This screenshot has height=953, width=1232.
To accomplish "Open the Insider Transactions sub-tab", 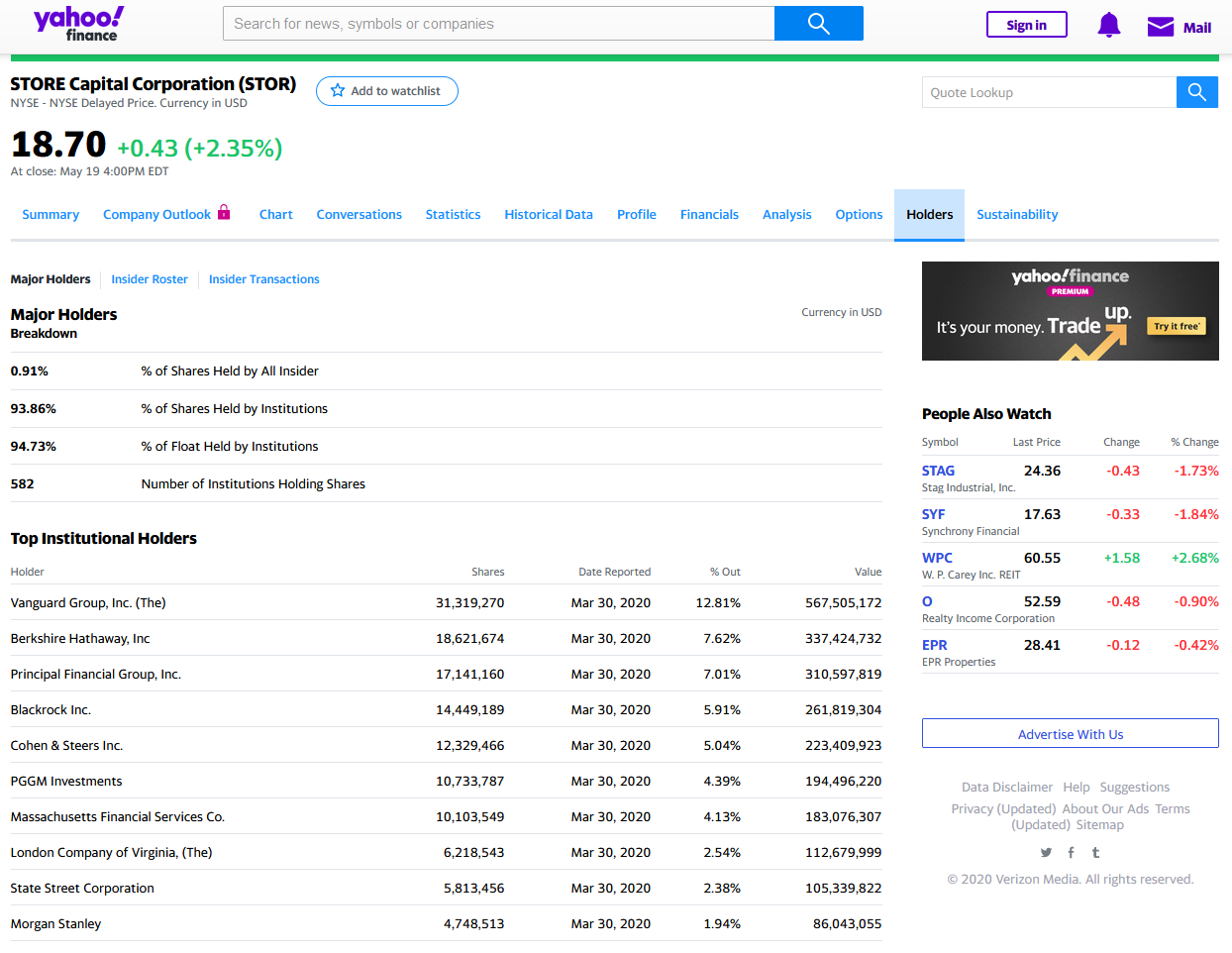I will click(x=264, y=279).
